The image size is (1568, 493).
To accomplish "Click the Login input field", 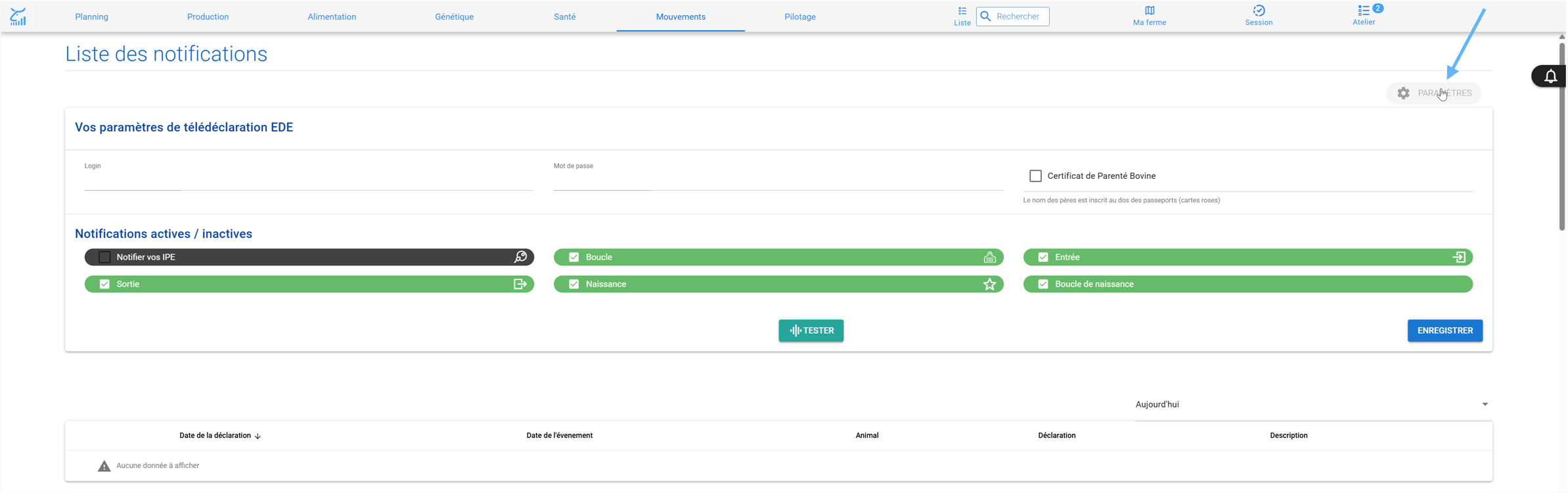I will pos(309,181).
